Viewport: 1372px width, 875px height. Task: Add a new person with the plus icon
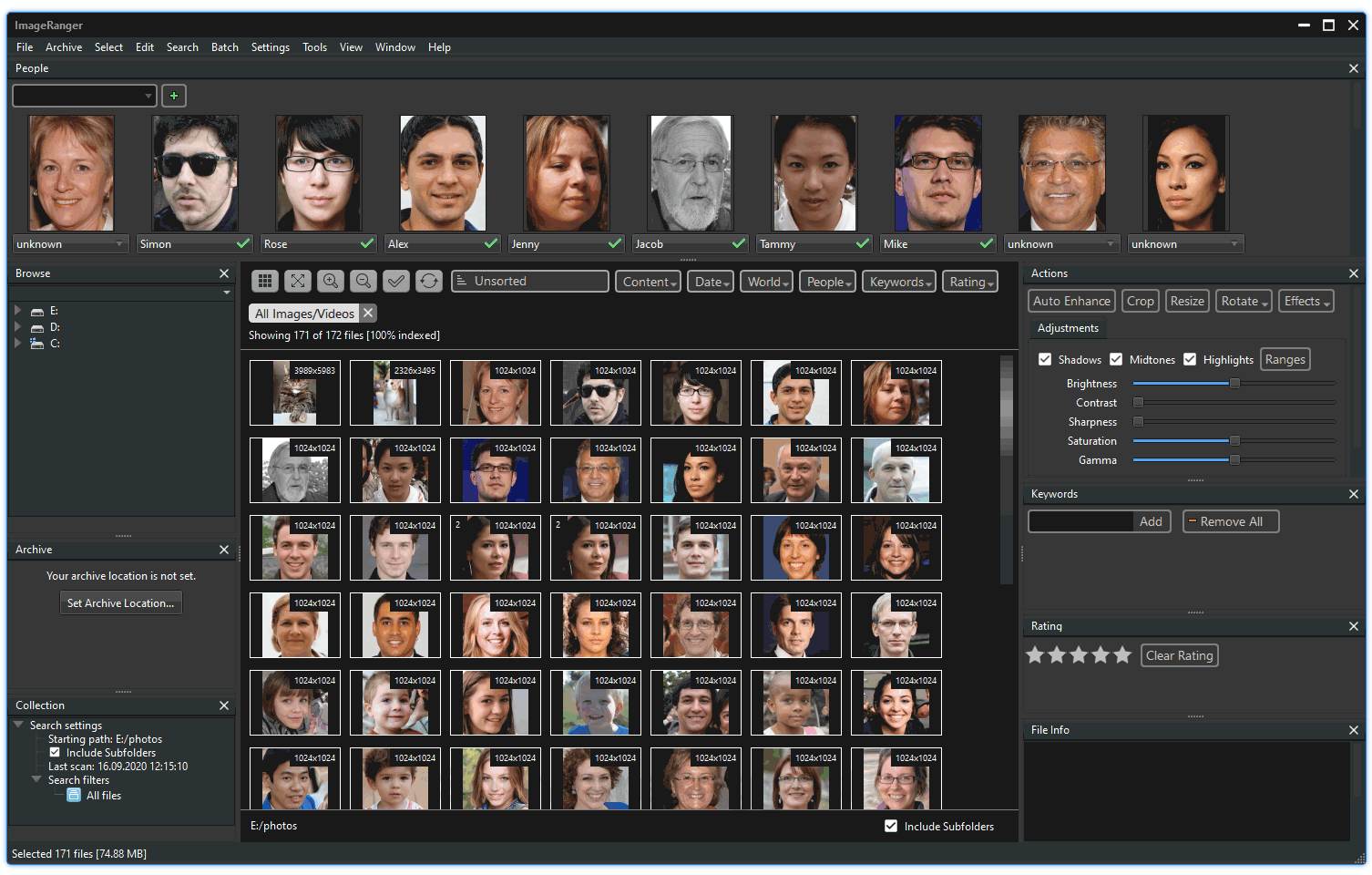(173, 95)
